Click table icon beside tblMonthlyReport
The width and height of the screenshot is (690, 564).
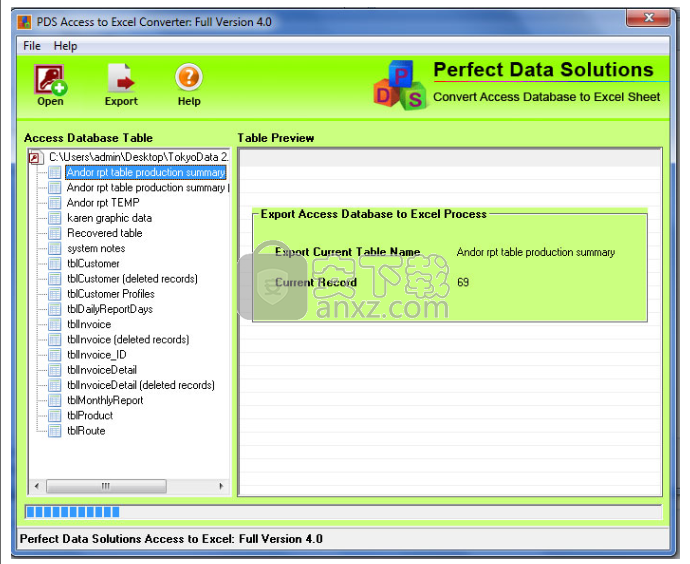point(55,400)
